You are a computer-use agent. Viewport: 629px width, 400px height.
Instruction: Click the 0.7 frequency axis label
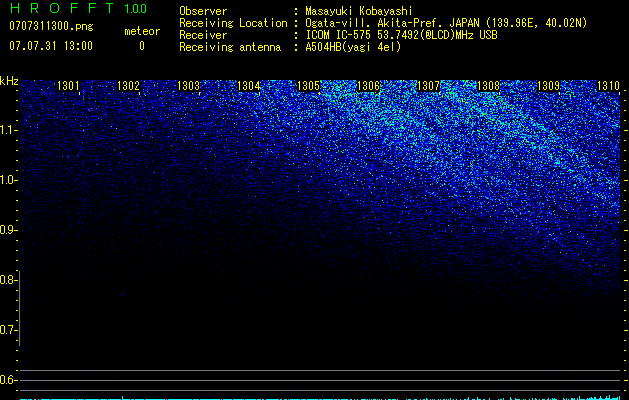(9, 330)
